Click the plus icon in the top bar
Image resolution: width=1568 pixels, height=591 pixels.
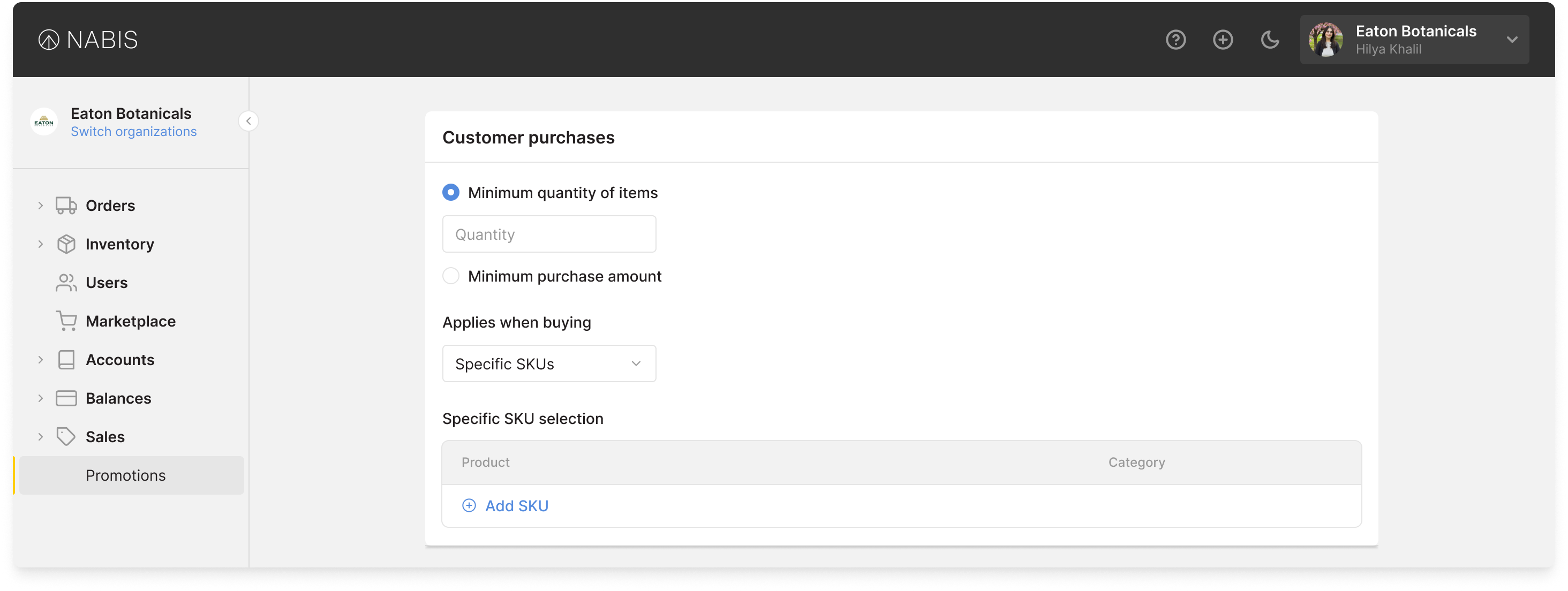1223,39
